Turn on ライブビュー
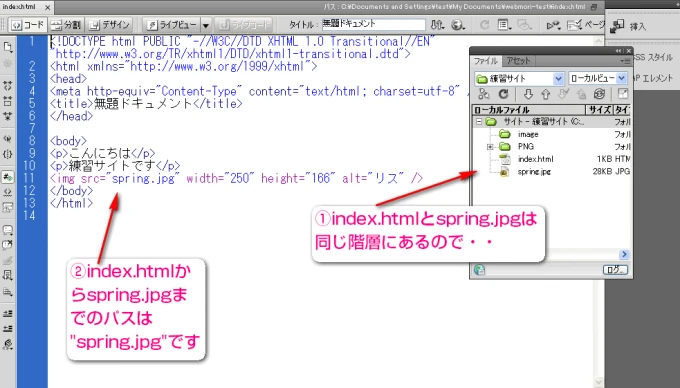The height and width of the screenshot is (388, 680). tap(172, 25)
